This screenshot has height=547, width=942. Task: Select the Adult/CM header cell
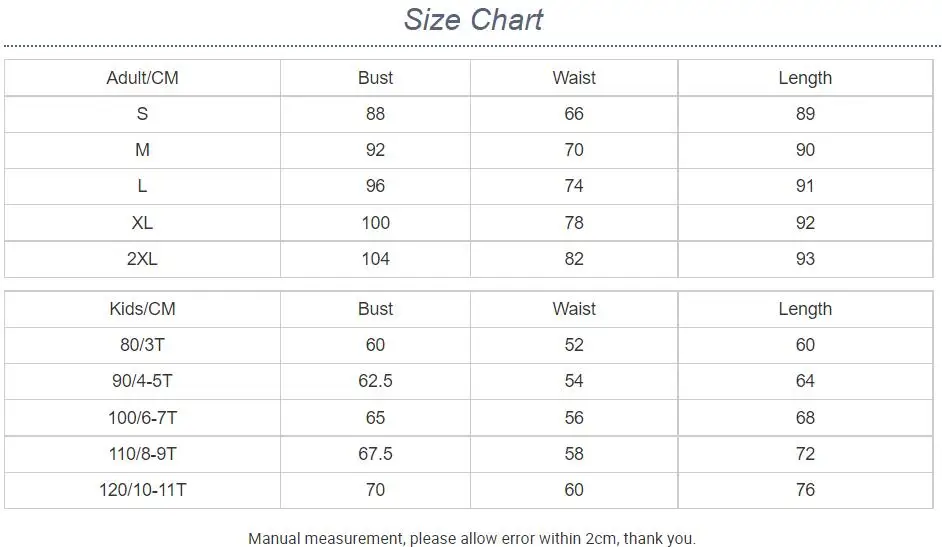point(142,78)
